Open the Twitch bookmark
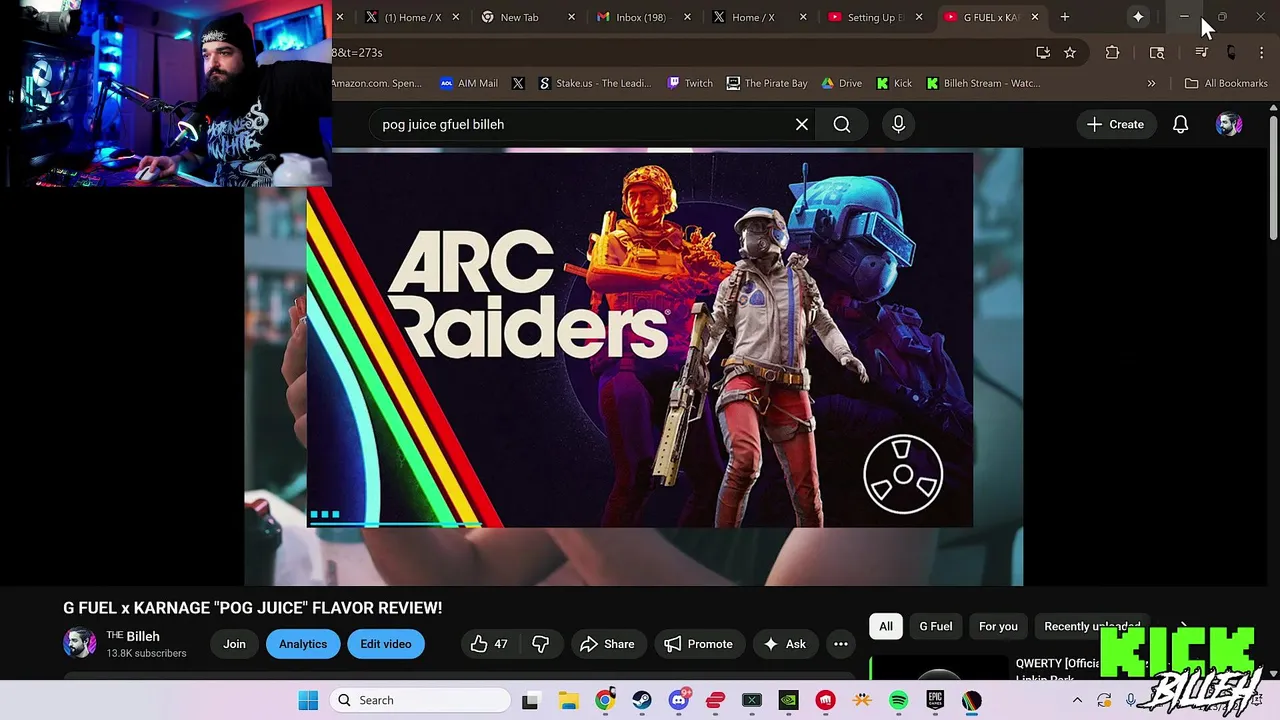Image resolution: width=1280 pixels, height=720 pixels. click(x=690, y=83)
